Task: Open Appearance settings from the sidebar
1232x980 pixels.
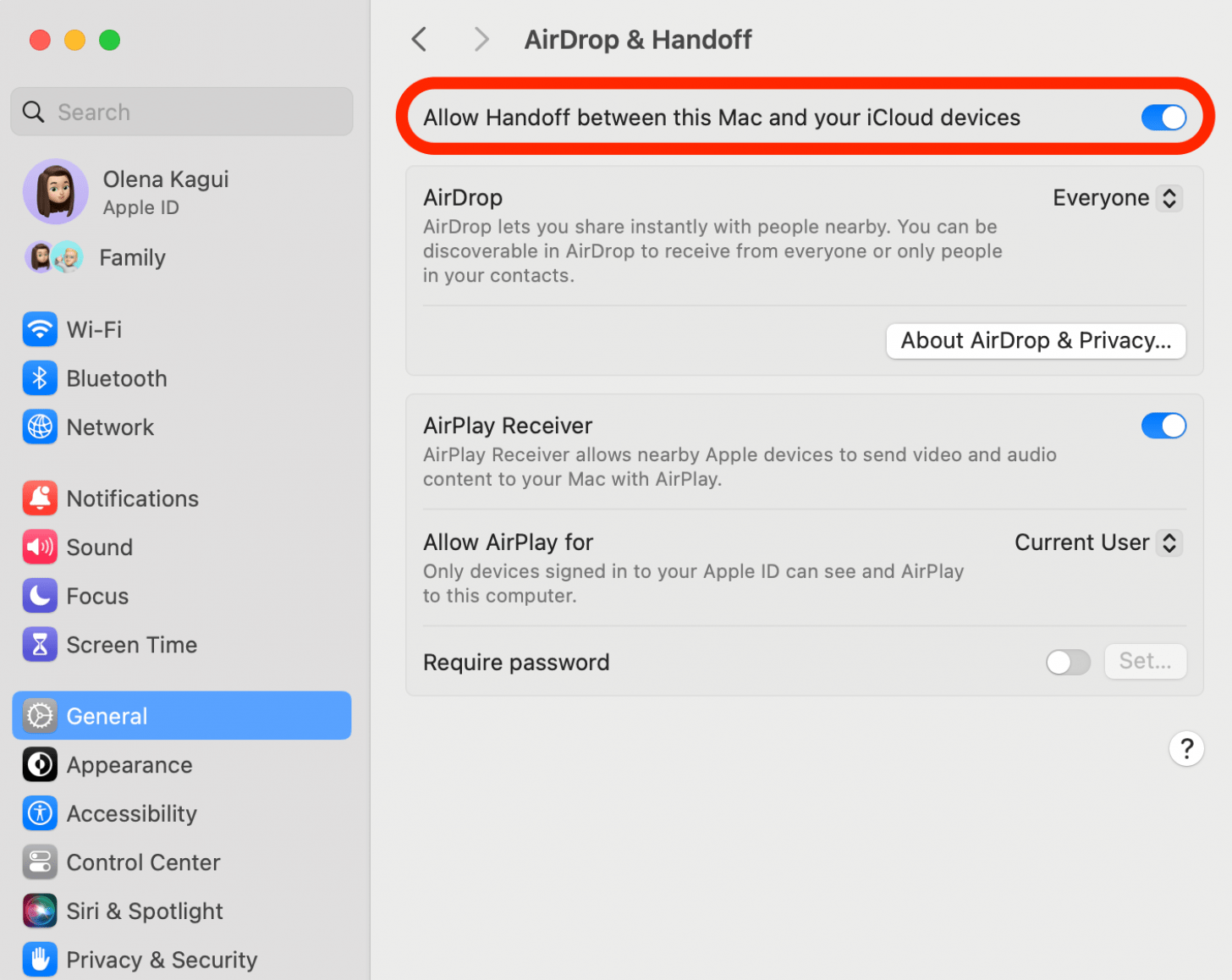Action: [x=129, y=764]
